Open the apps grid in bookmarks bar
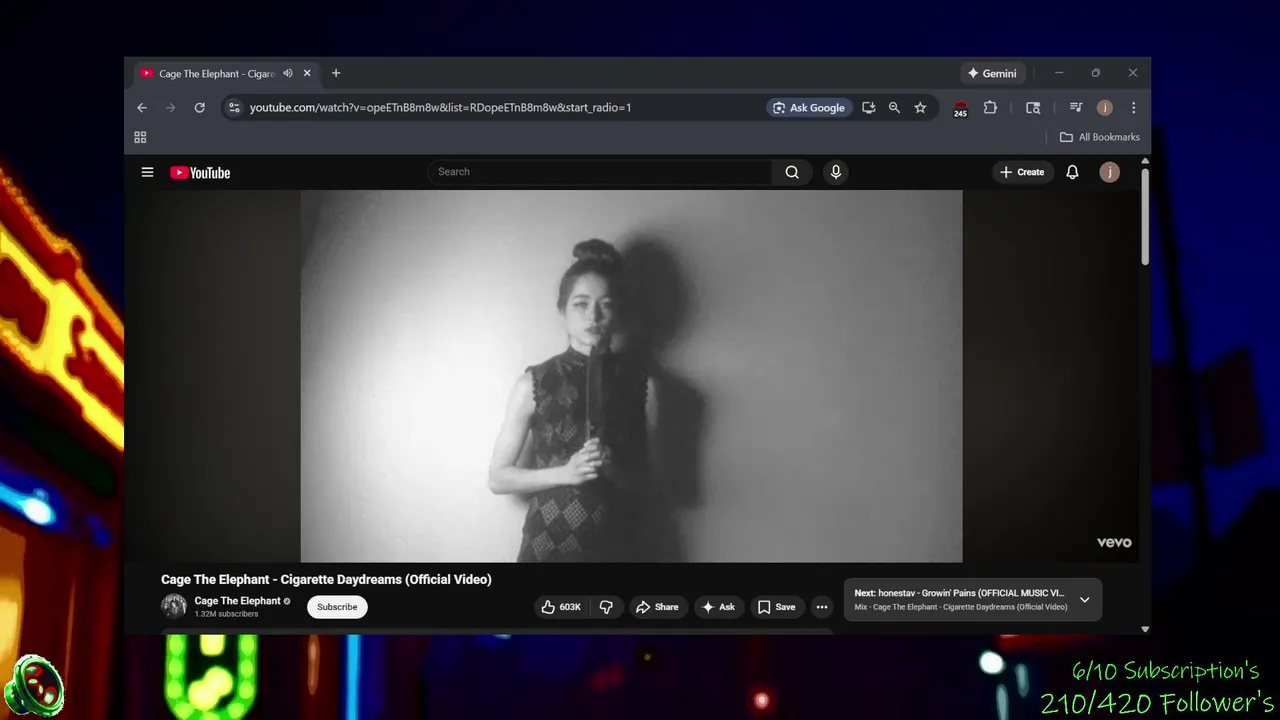This screenshot has width=1280, height=720. (x=140, y=137)
